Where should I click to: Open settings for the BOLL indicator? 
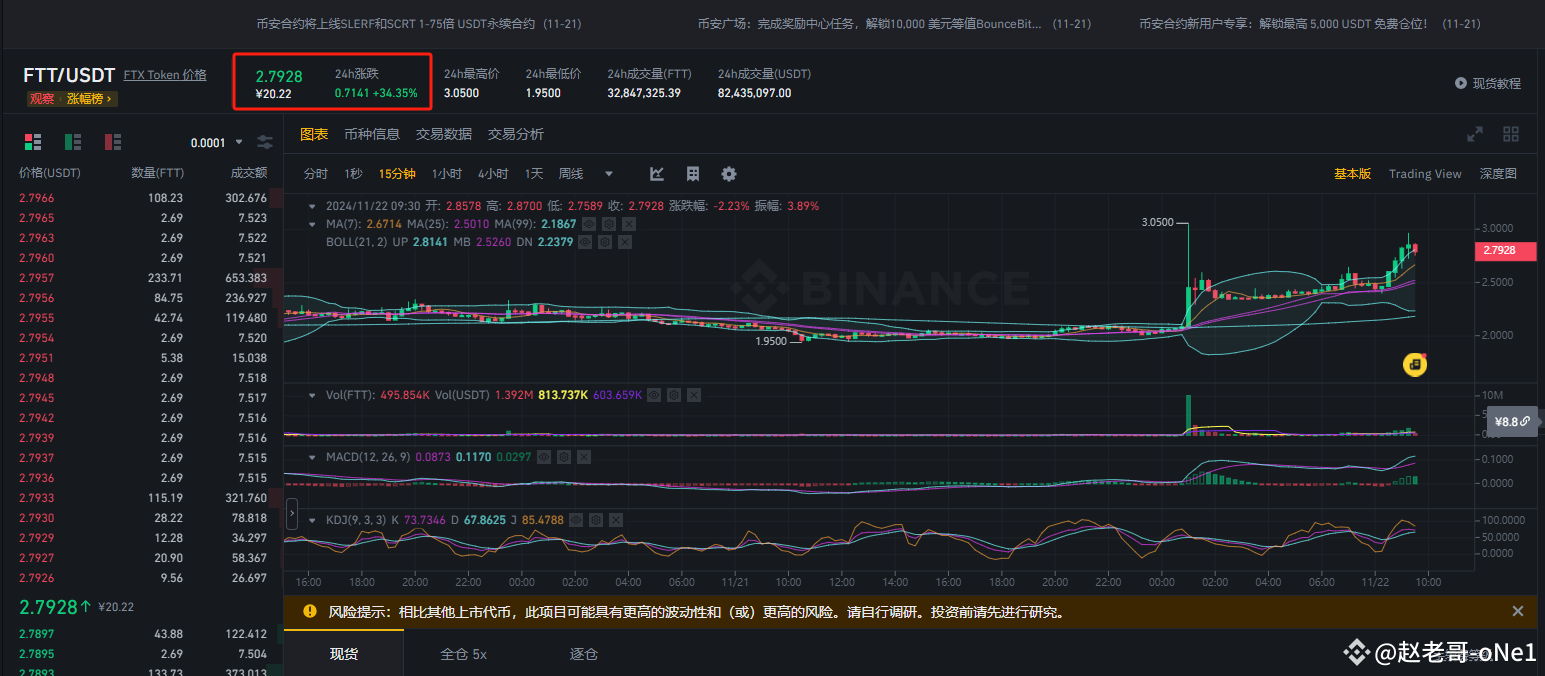click(606, 241)
